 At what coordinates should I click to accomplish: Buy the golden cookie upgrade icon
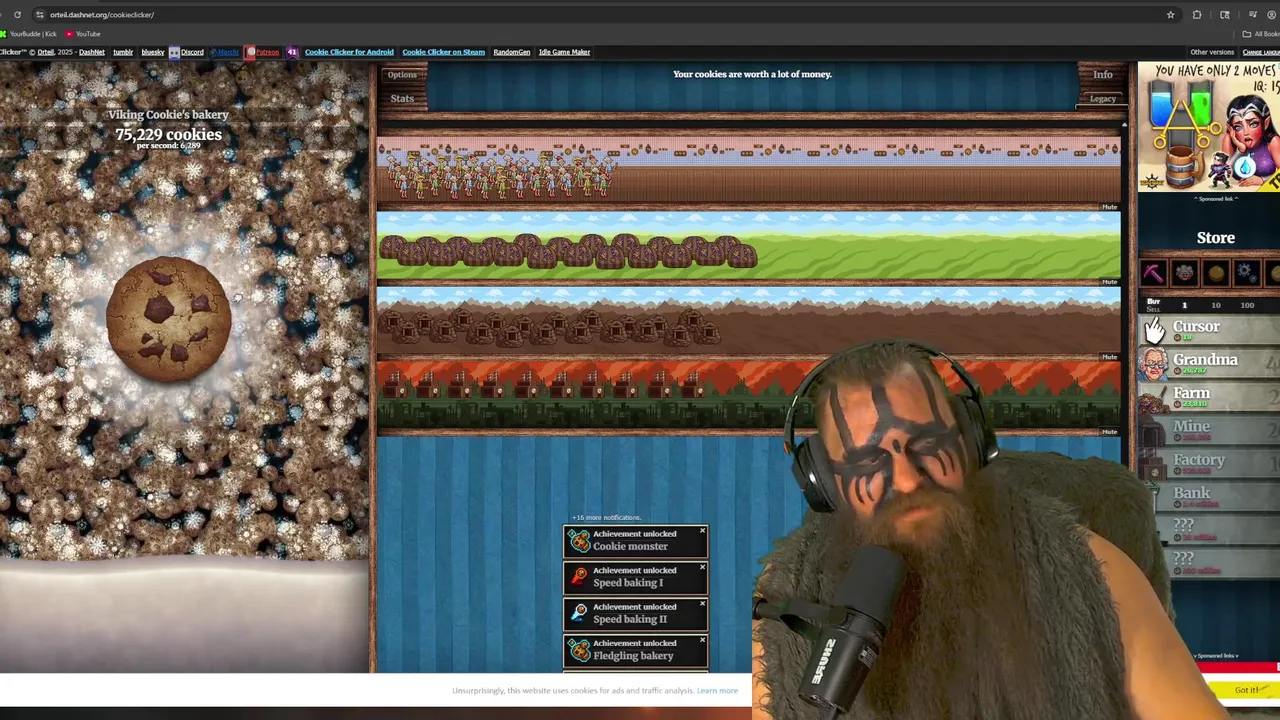coord(1215,273)
